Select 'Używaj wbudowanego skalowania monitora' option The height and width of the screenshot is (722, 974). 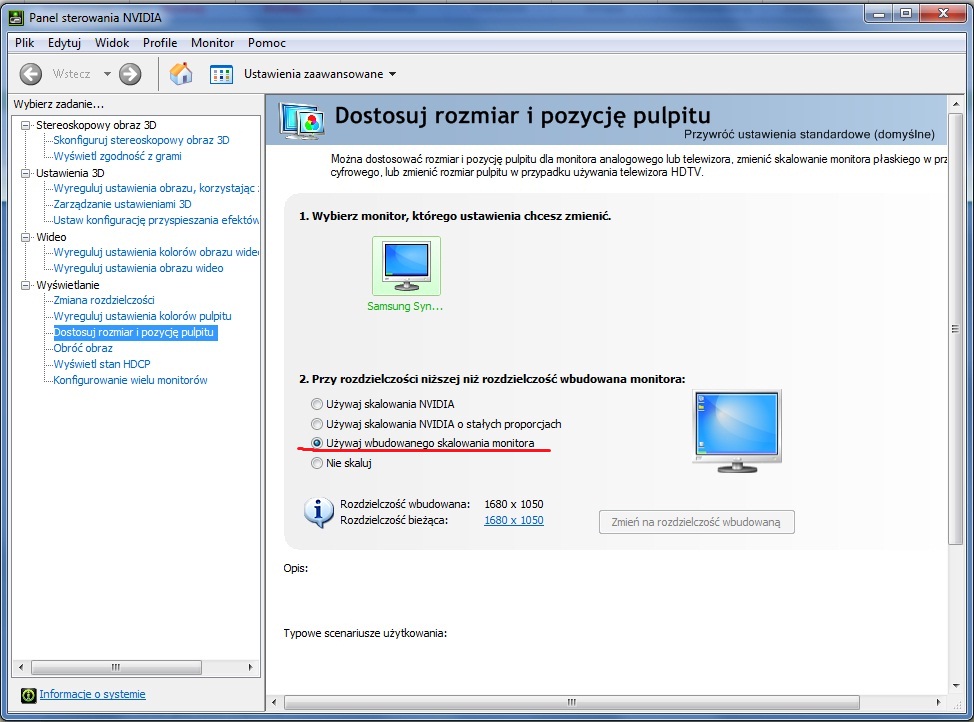pos(317,443)
